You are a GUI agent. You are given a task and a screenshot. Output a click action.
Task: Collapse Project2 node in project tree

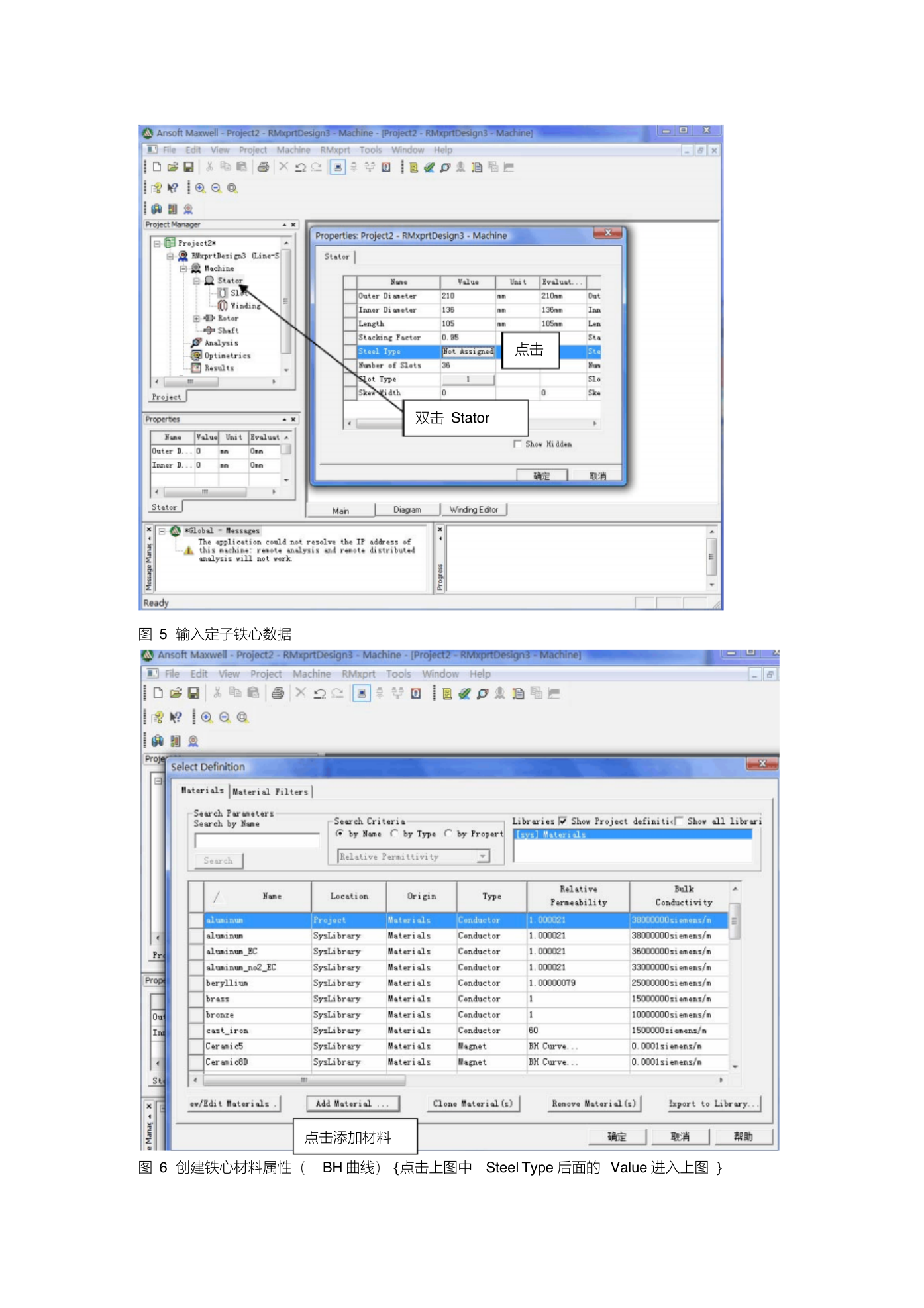(158, 243)
